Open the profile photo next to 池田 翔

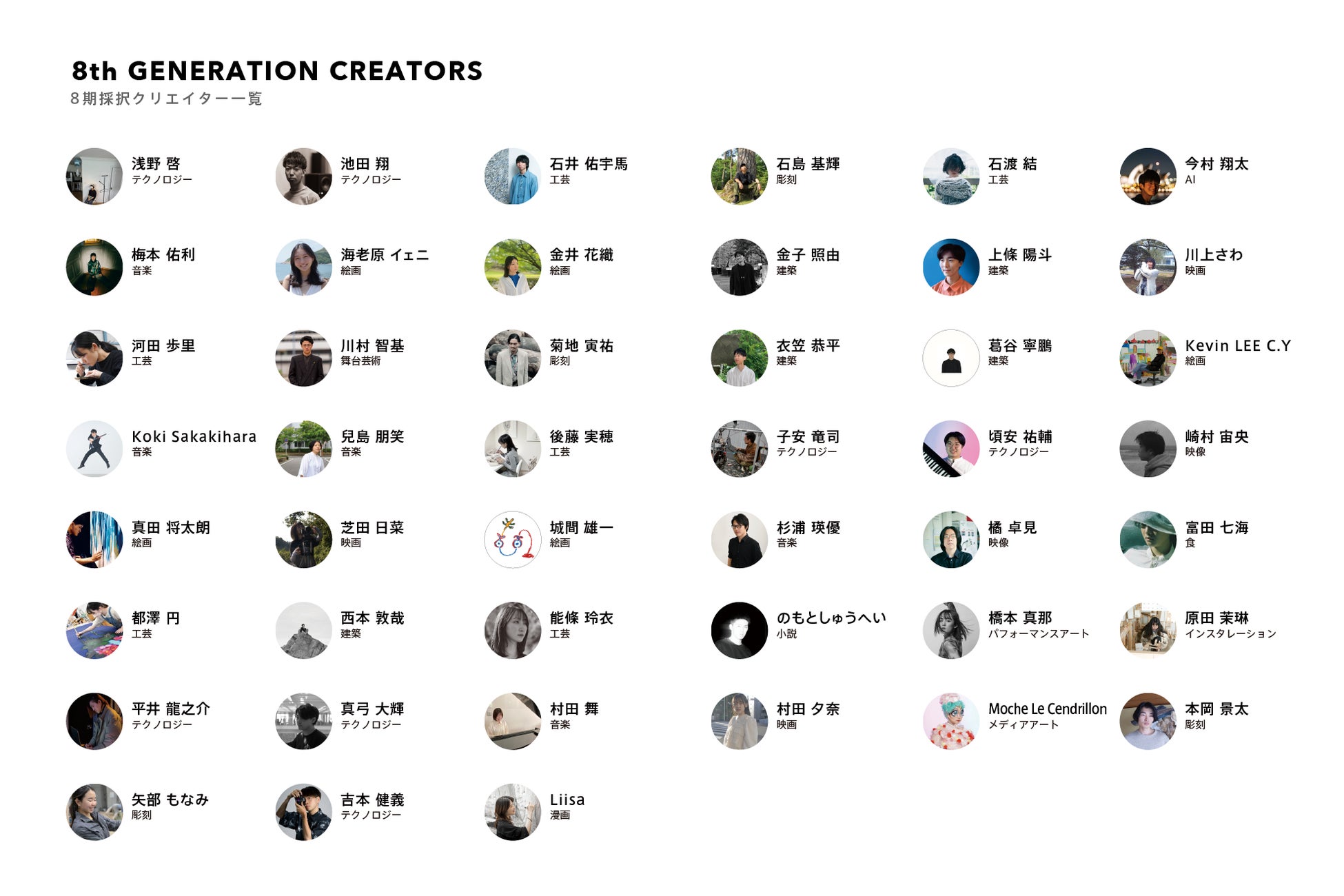[x=303, y=176]
